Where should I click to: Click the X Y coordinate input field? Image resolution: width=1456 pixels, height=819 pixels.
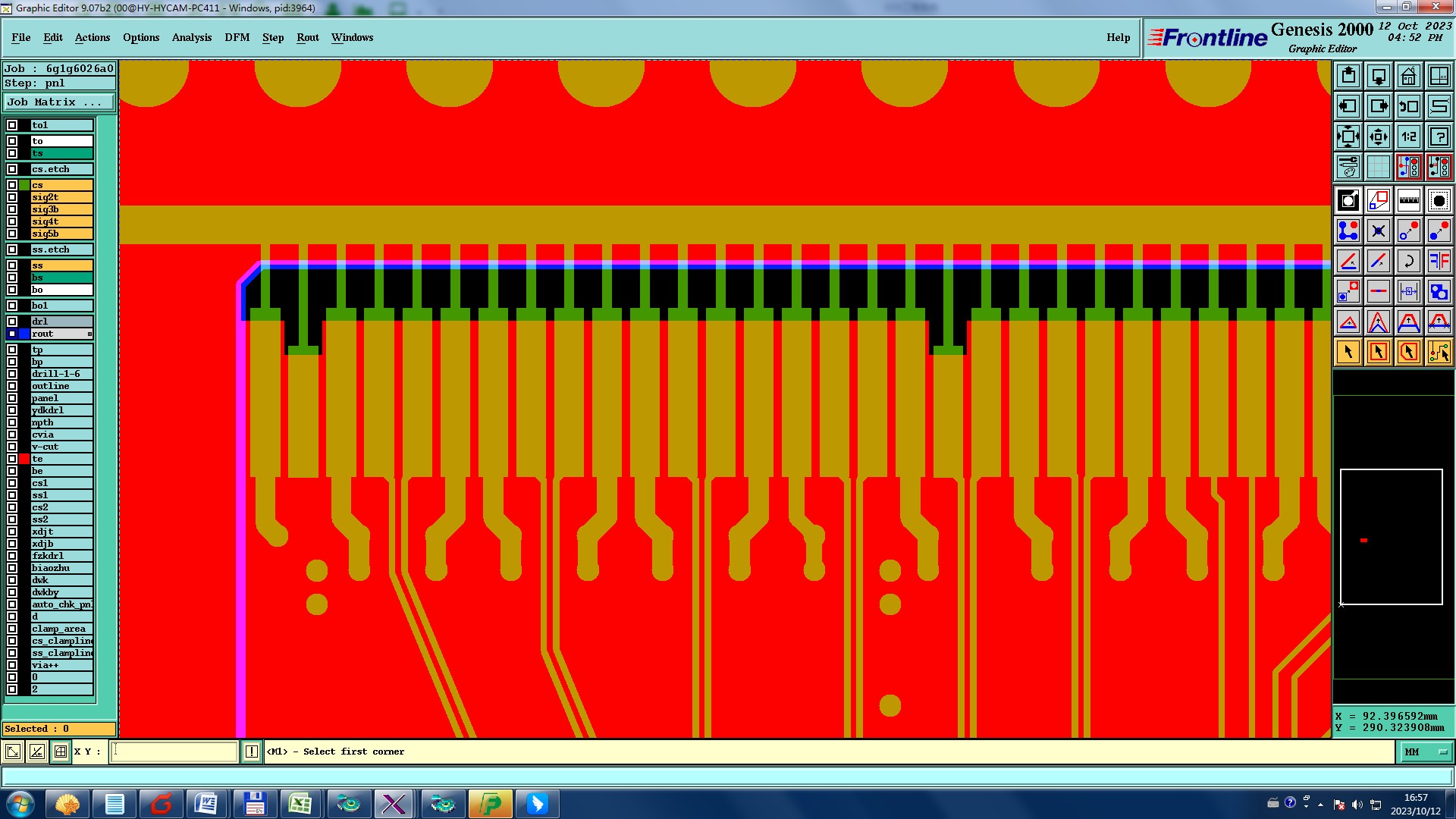tap(174, 752)
